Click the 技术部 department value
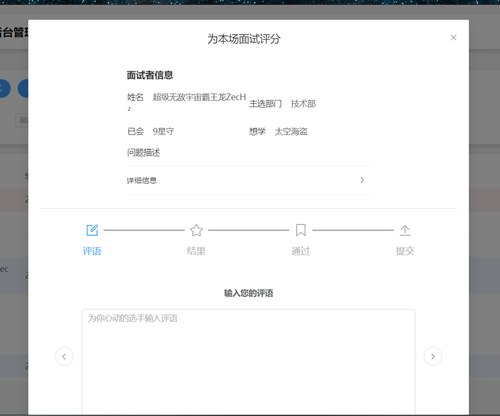 [303, 104]
